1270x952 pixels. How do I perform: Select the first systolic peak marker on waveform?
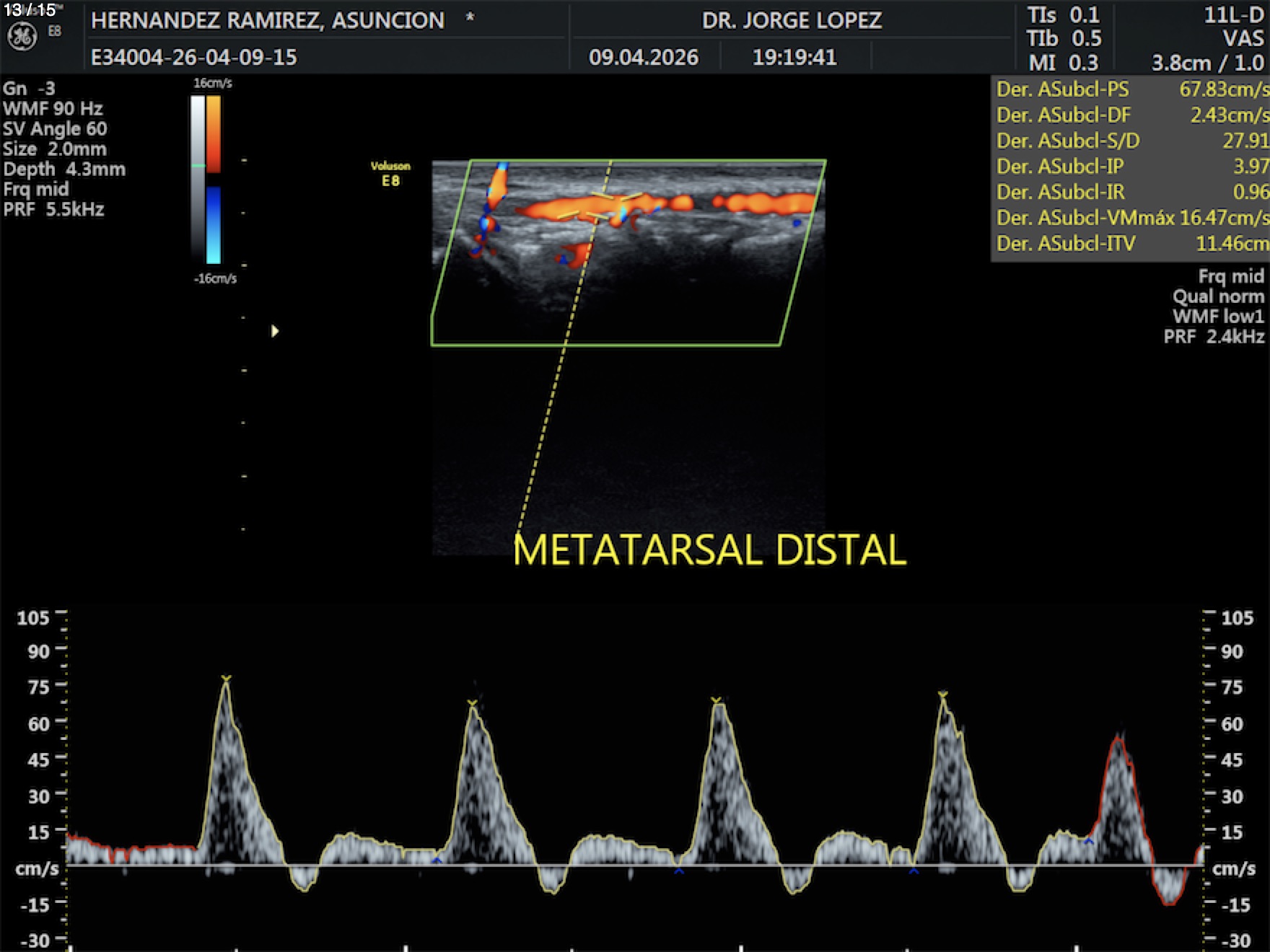click(226, 679)
